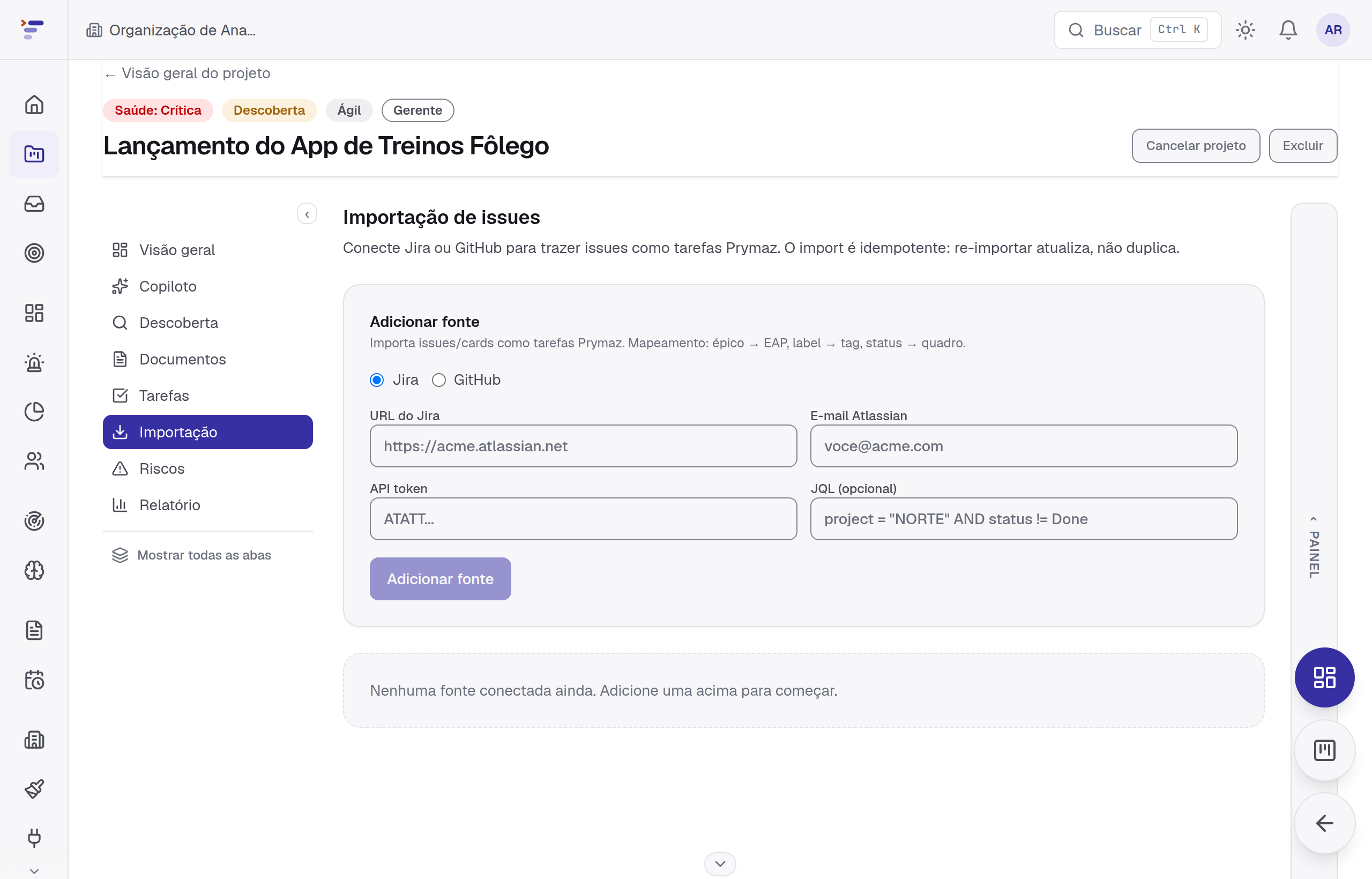This screenshot has height=879, width=1372.
Task: Open the home icon in left sidebar
Action: point(34,105)
